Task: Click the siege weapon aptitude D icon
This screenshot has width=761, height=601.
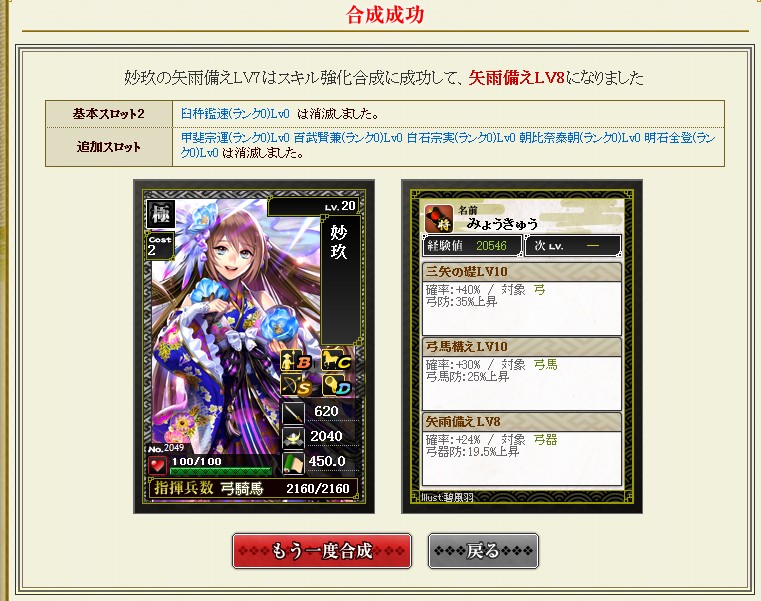Action: point(337,385)
